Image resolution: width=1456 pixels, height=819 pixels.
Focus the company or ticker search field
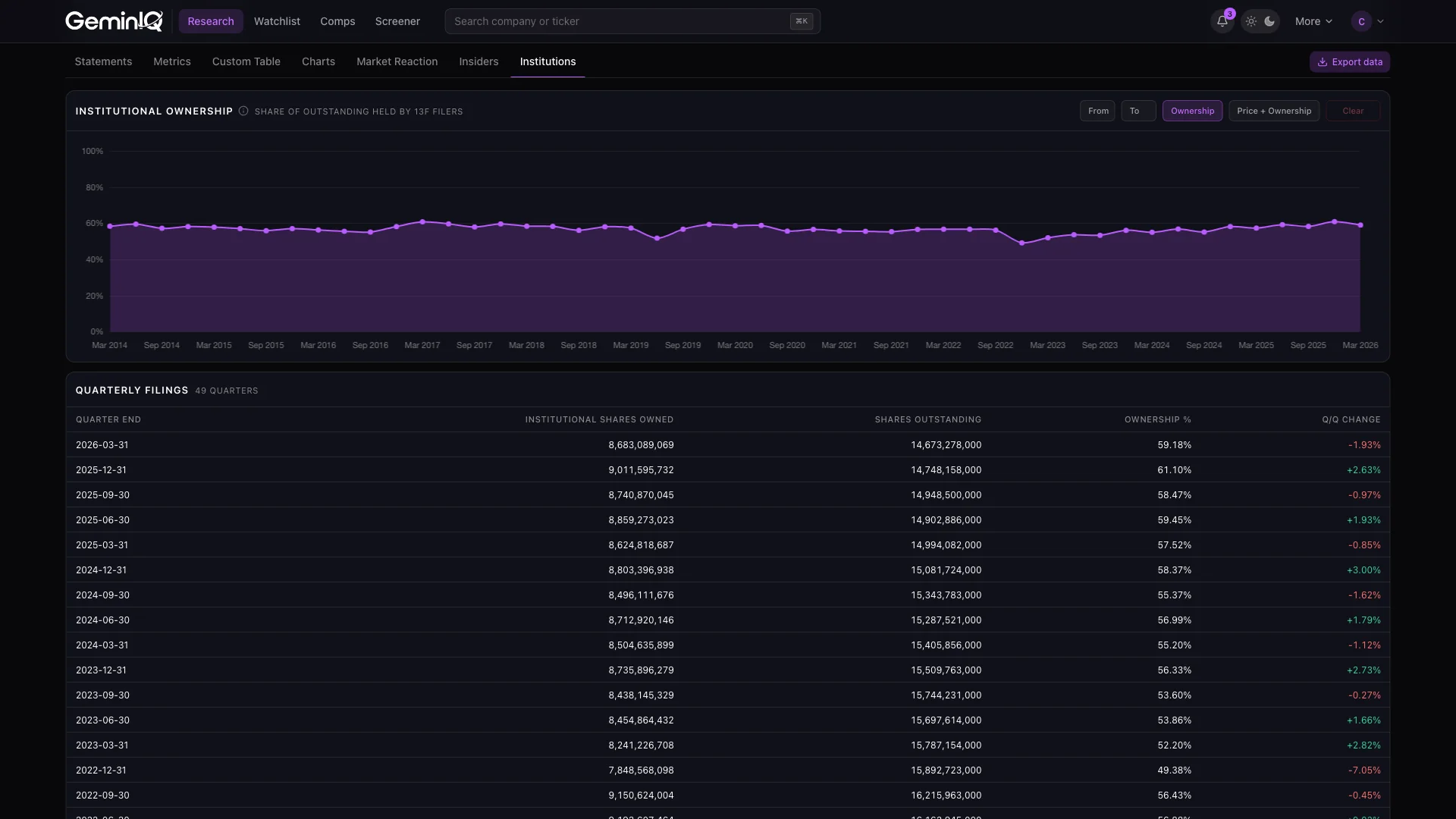pyautogui.click(x=632, y=21)
